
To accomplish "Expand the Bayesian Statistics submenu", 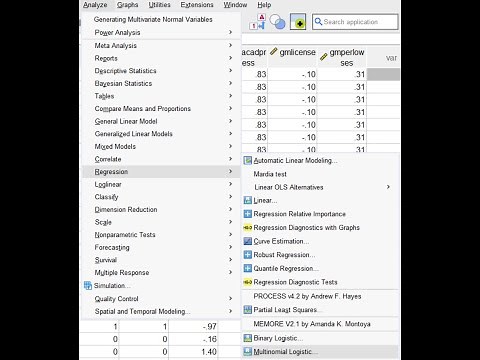I will (x=161, y=83).
